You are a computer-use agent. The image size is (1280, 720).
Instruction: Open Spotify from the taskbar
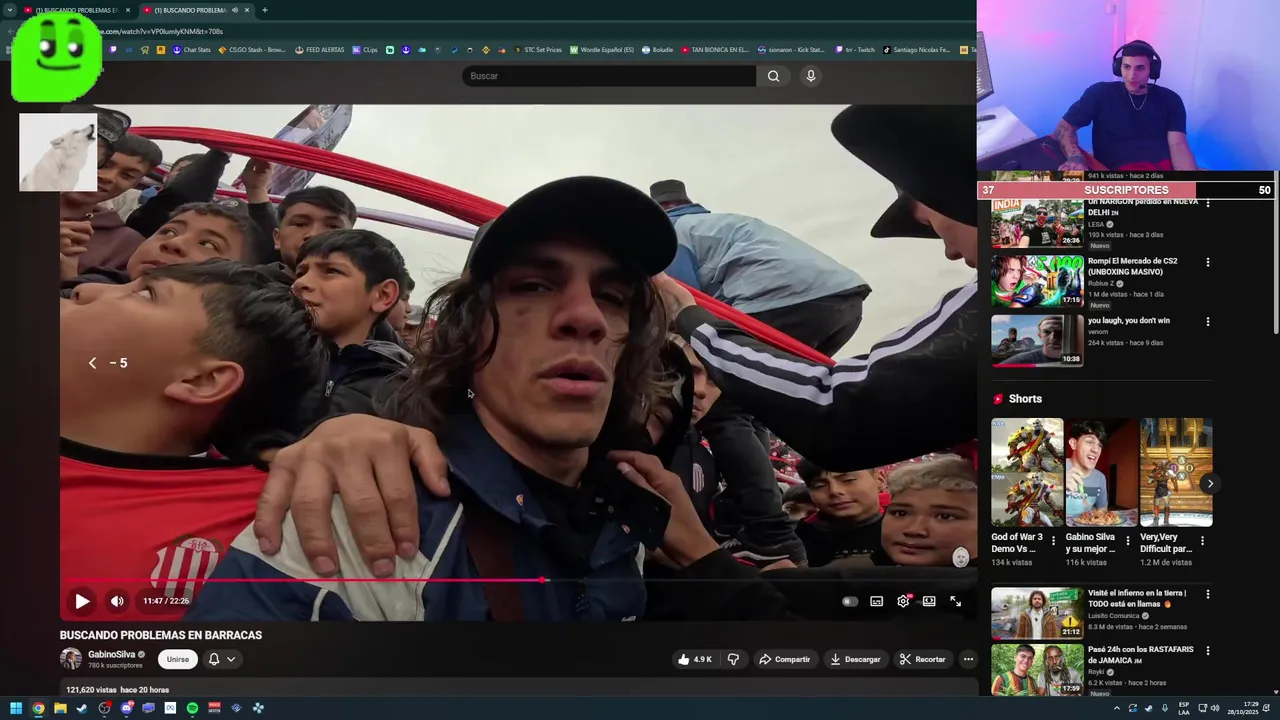coord(192,708)
